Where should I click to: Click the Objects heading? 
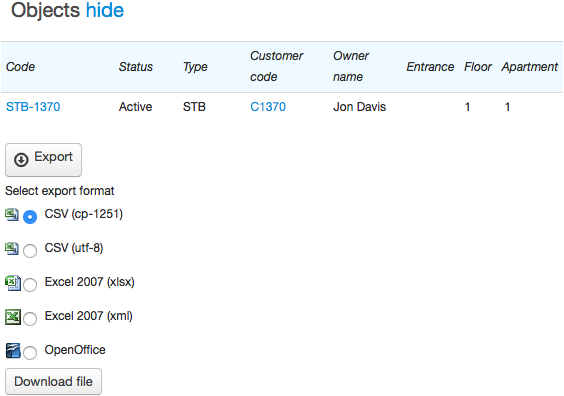click(45, 10)
